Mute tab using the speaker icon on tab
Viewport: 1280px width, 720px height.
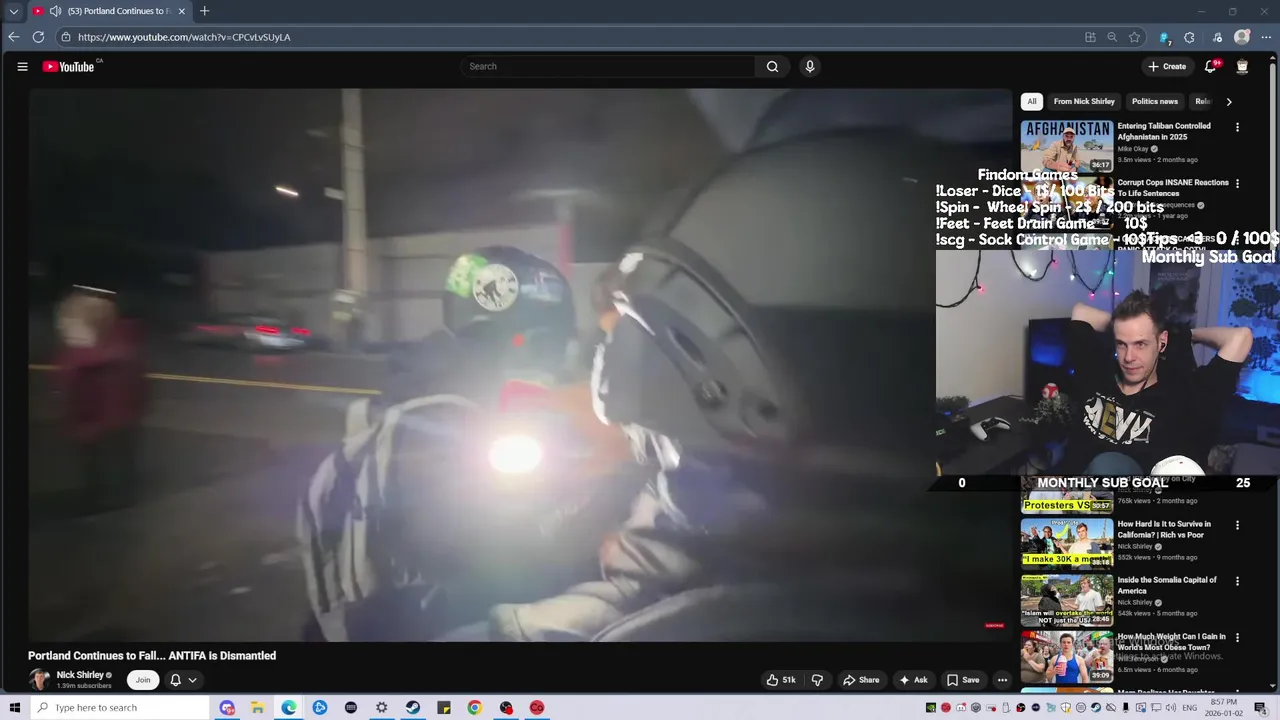coord(55,11)
